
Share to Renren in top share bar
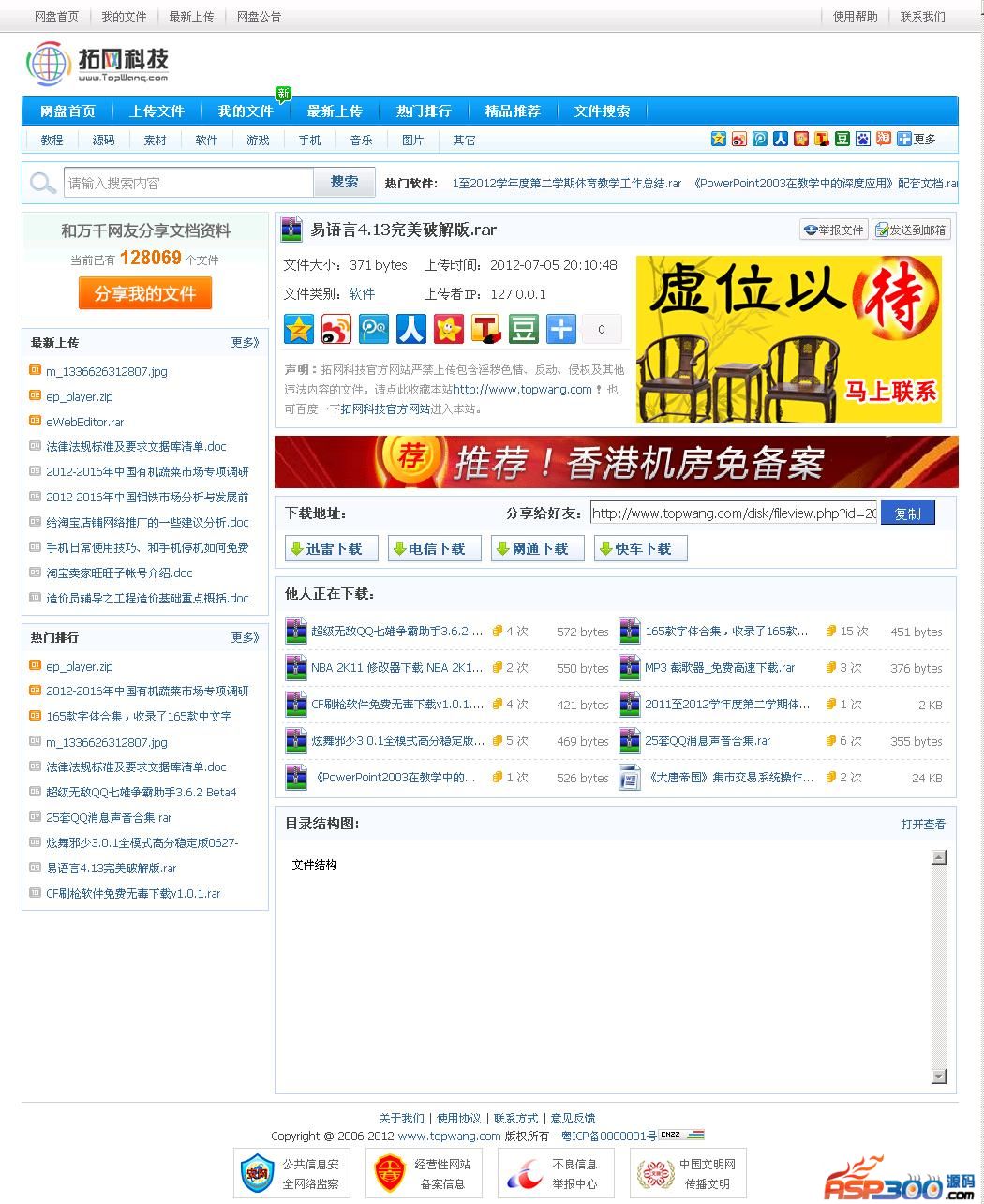781,139
